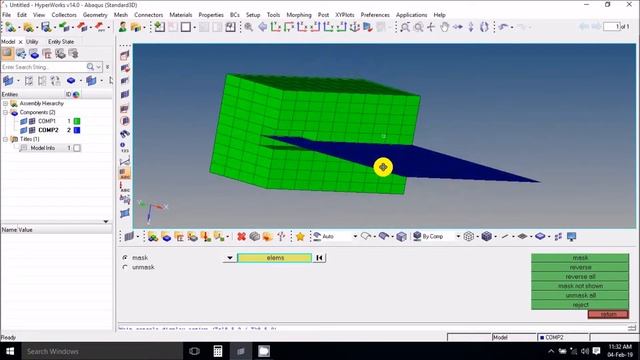Click the pan hand icon
Viewport: 640px width, 360px height.
pos(444,27)
